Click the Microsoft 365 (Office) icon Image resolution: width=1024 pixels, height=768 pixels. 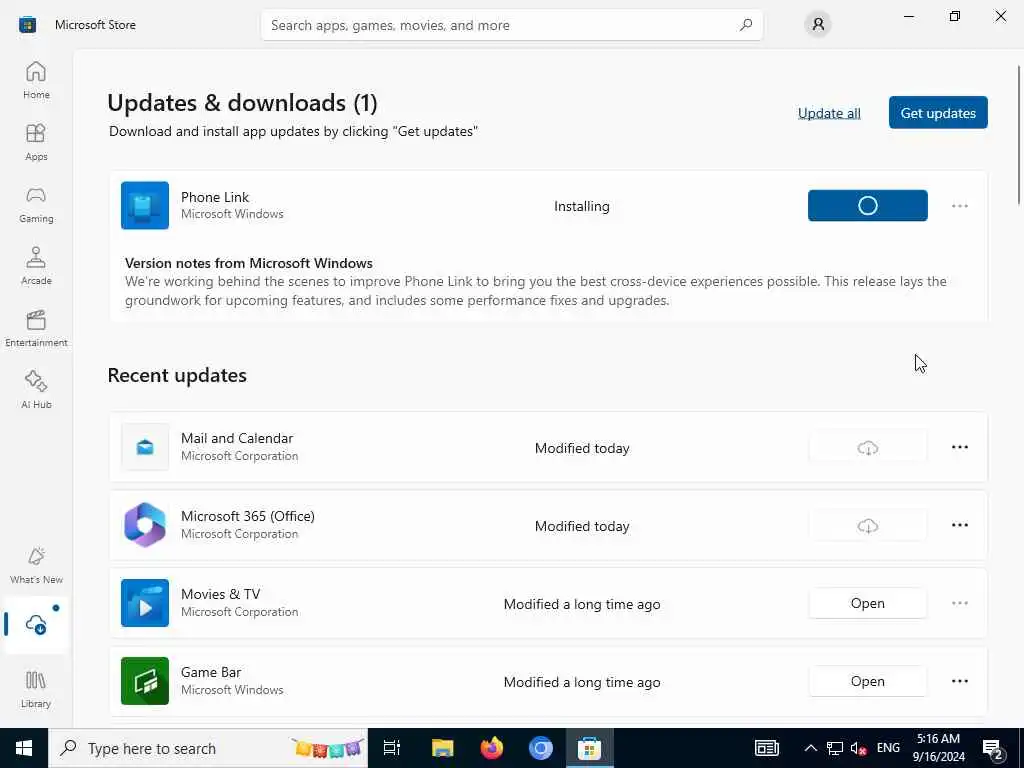coord(145,525)
